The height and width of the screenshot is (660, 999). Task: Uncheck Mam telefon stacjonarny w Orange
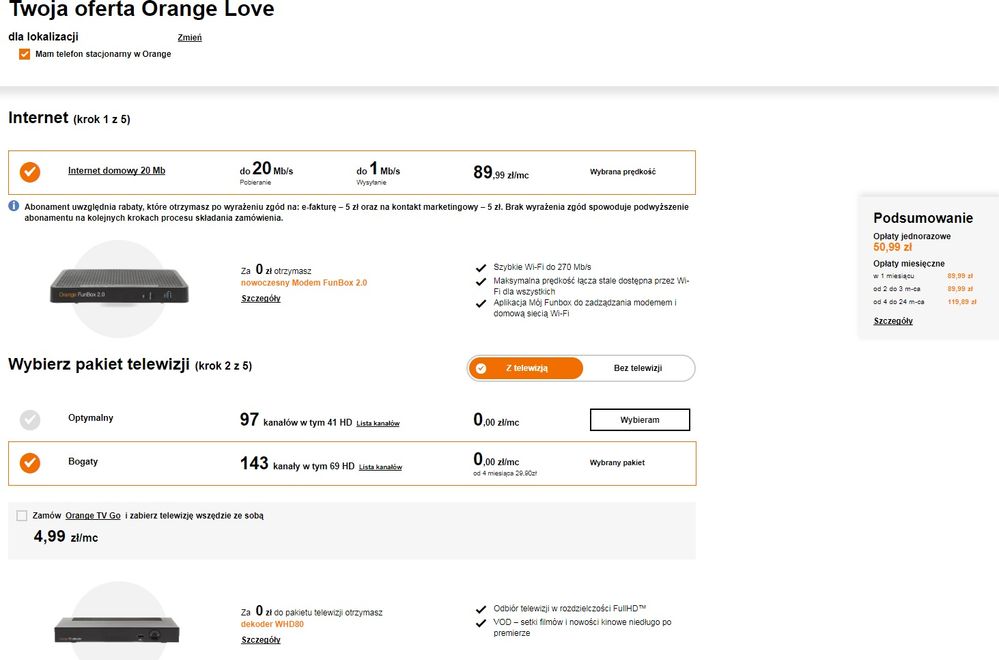[x=25, y=54]
